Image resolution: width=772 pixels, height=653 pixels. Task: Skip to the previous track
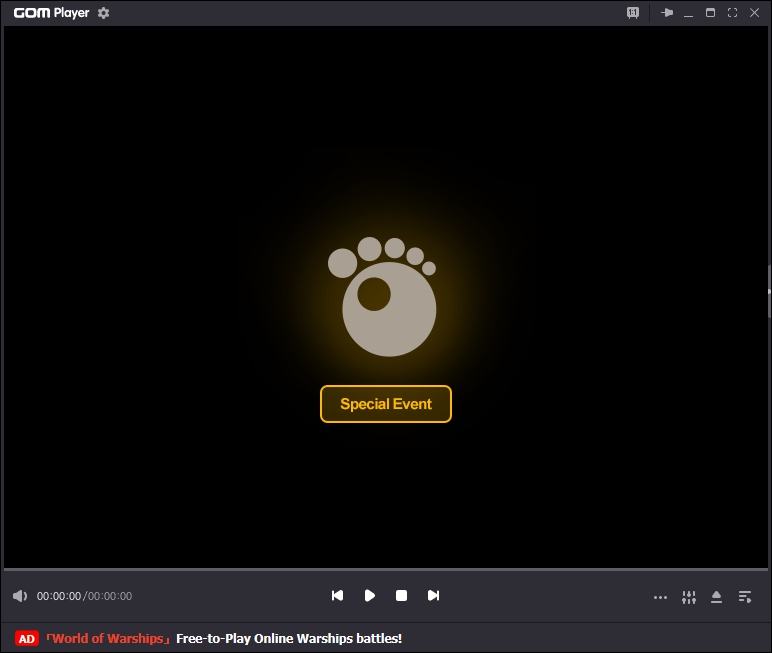coord(337,596)
